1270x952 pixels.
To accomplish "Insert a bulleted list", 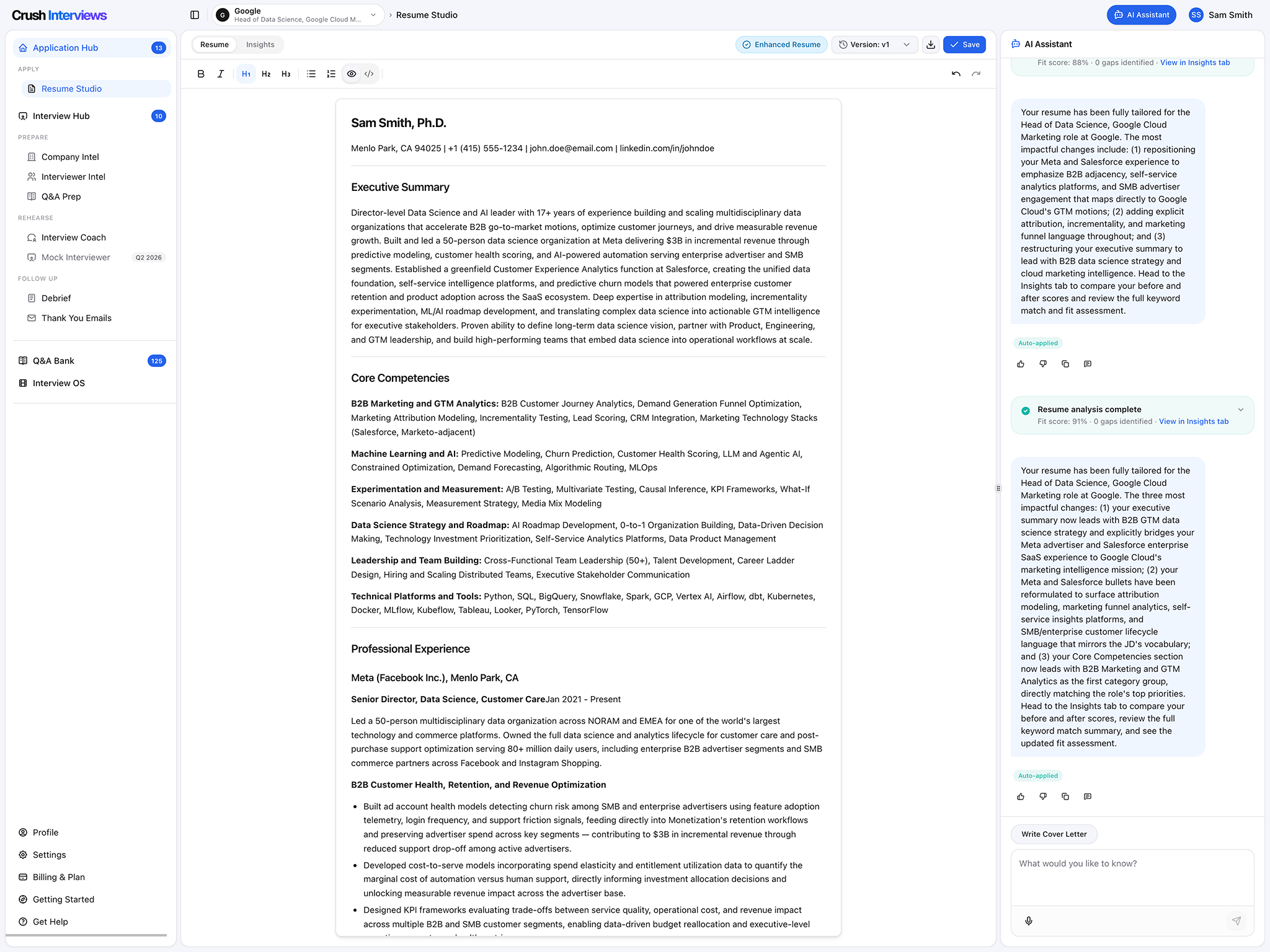I will pos(311,74).
